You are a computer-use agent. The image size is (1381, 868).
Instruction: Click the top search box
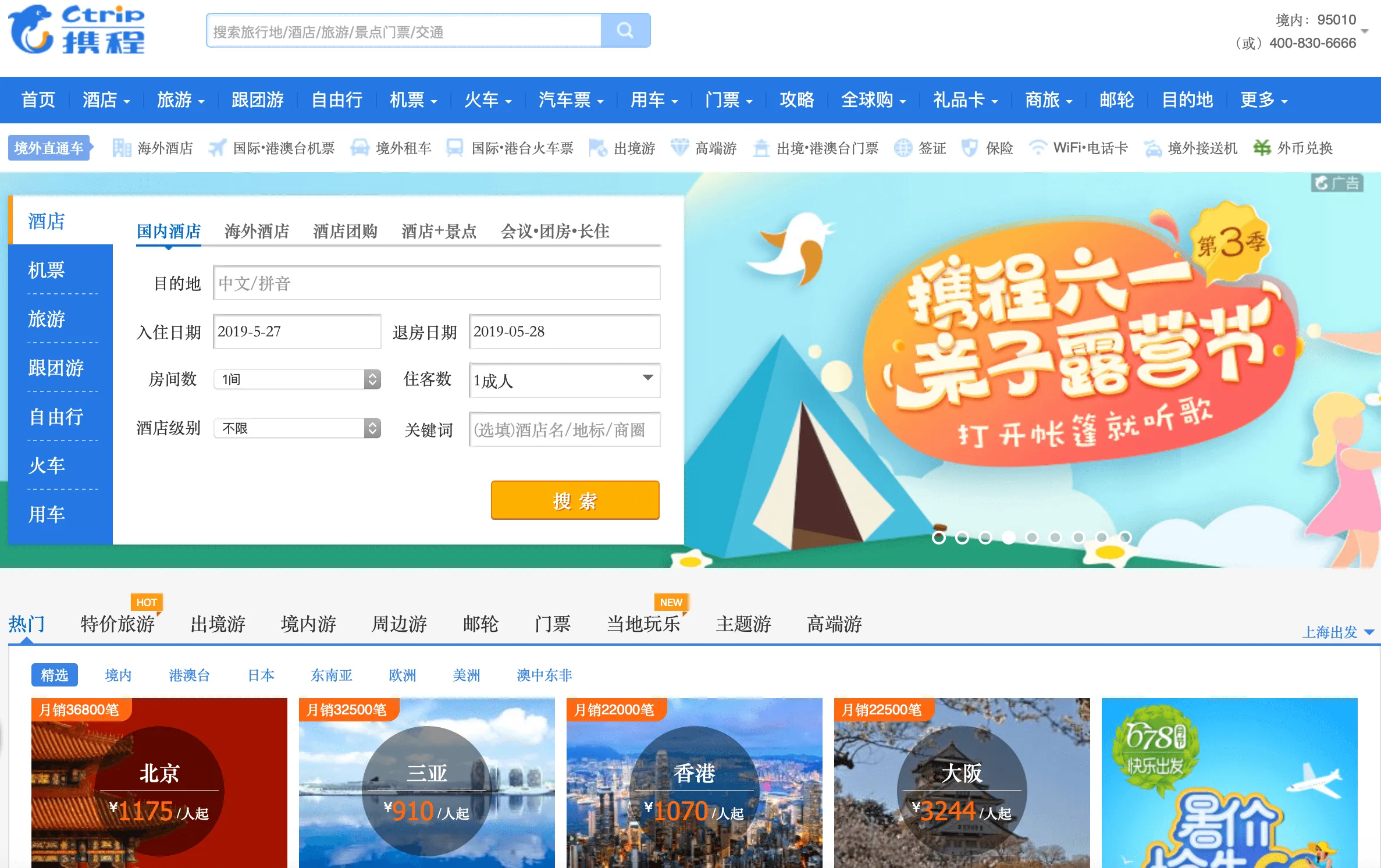(404, 31)
